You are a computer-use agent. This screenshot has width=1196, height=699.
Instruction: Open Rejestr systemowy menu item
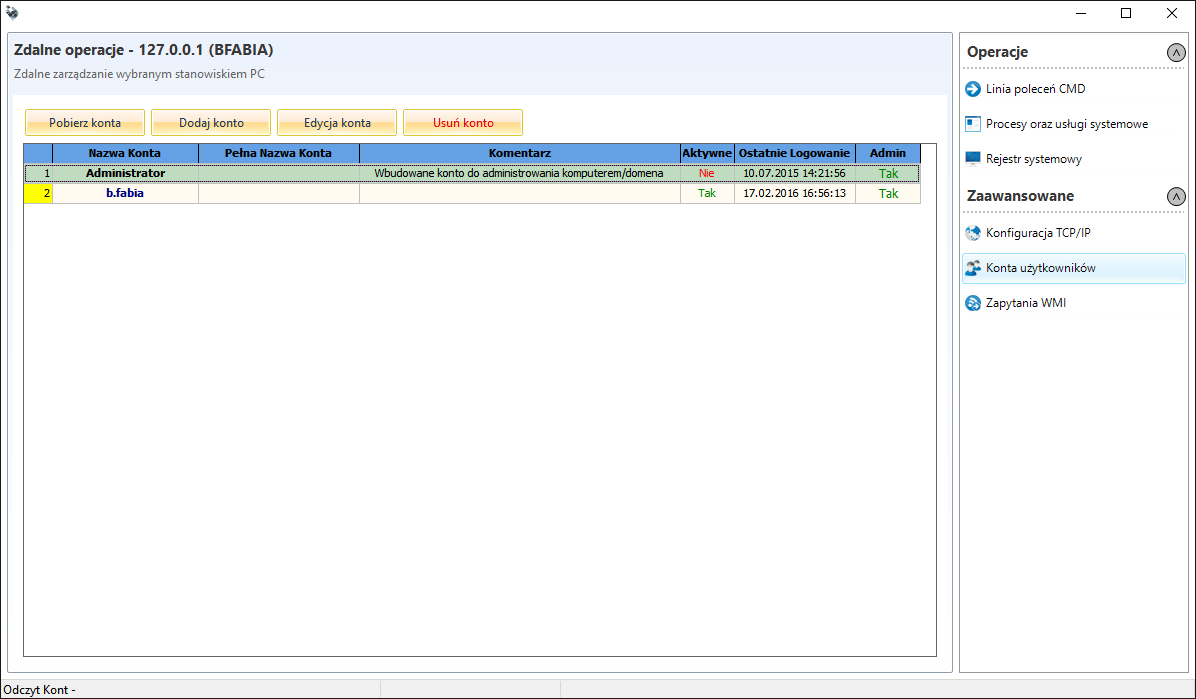(x=1033, y=159)
